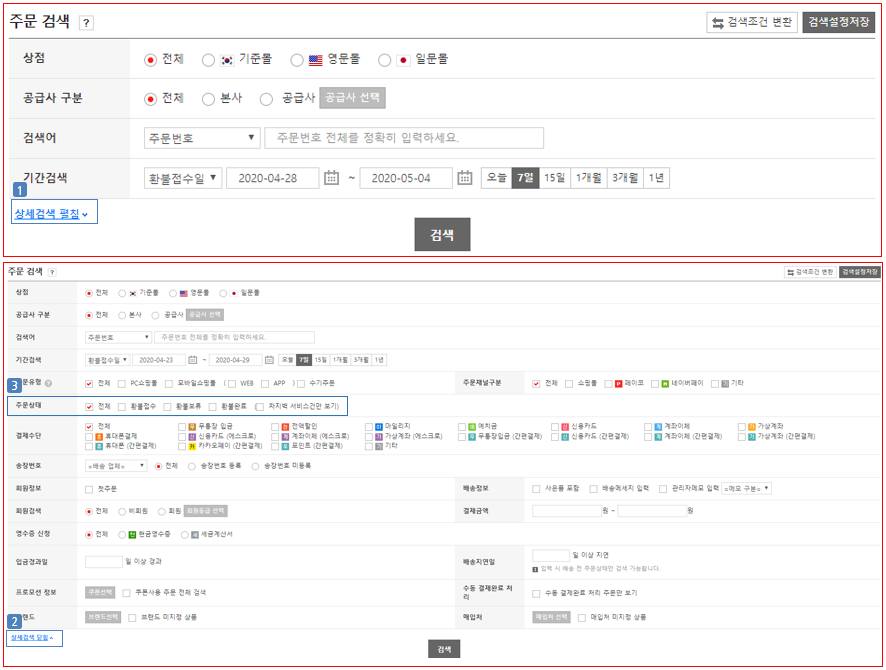Check the 사은품 포함 checkbox
This screenshot has height=670, width=886.
click(x=536, y=489)
